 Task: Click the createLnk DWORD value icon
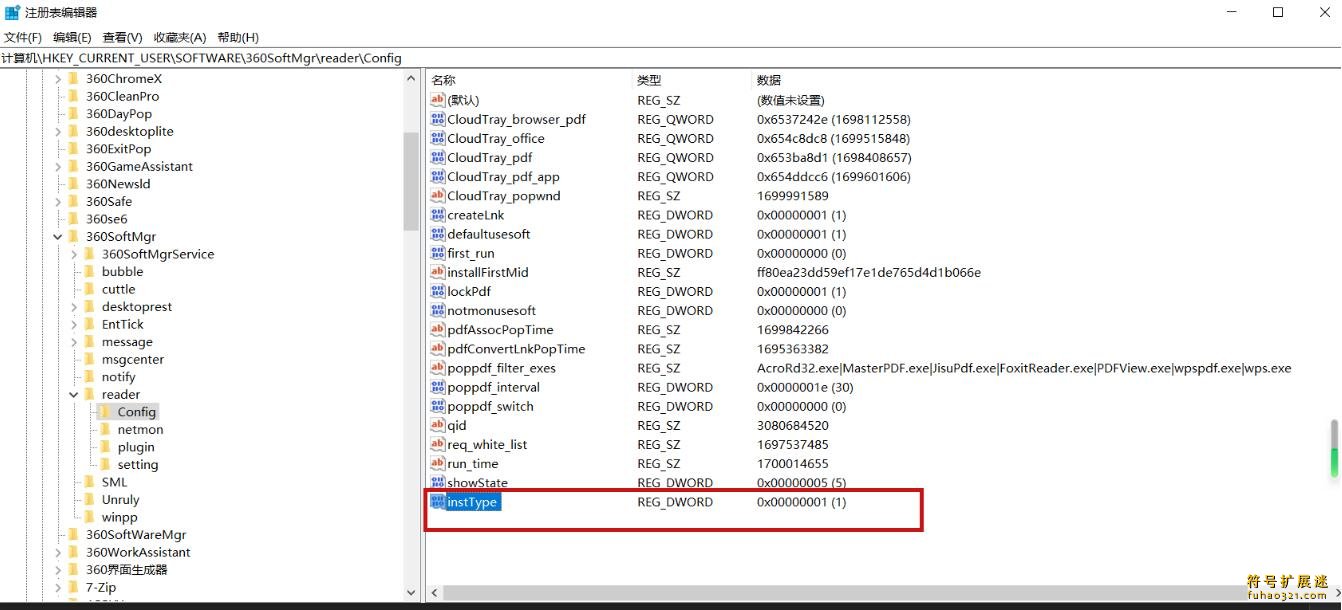(x=437, y=215)
